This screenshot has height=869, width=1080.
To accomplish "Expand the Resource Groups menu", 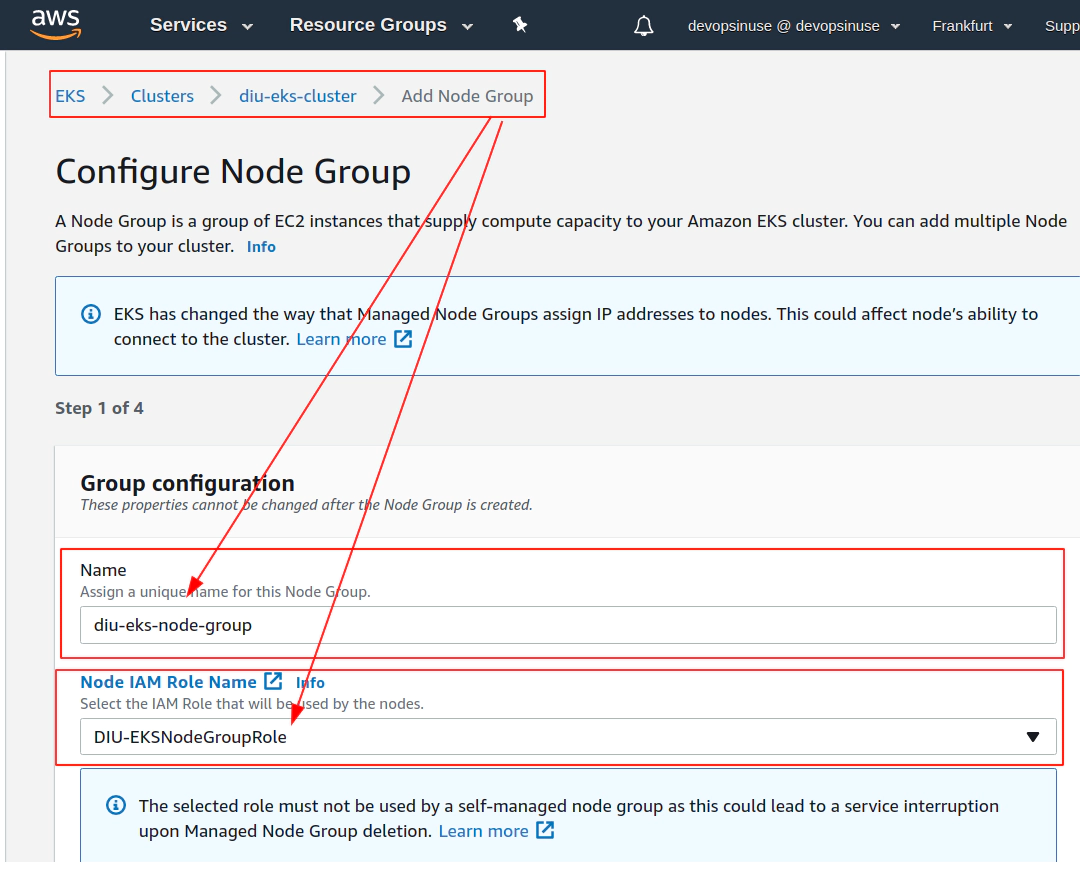I will coord(381,25).
